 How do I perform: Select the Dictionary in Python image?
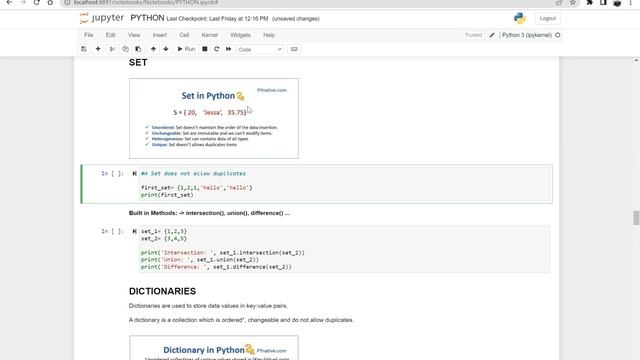(214, 348)
